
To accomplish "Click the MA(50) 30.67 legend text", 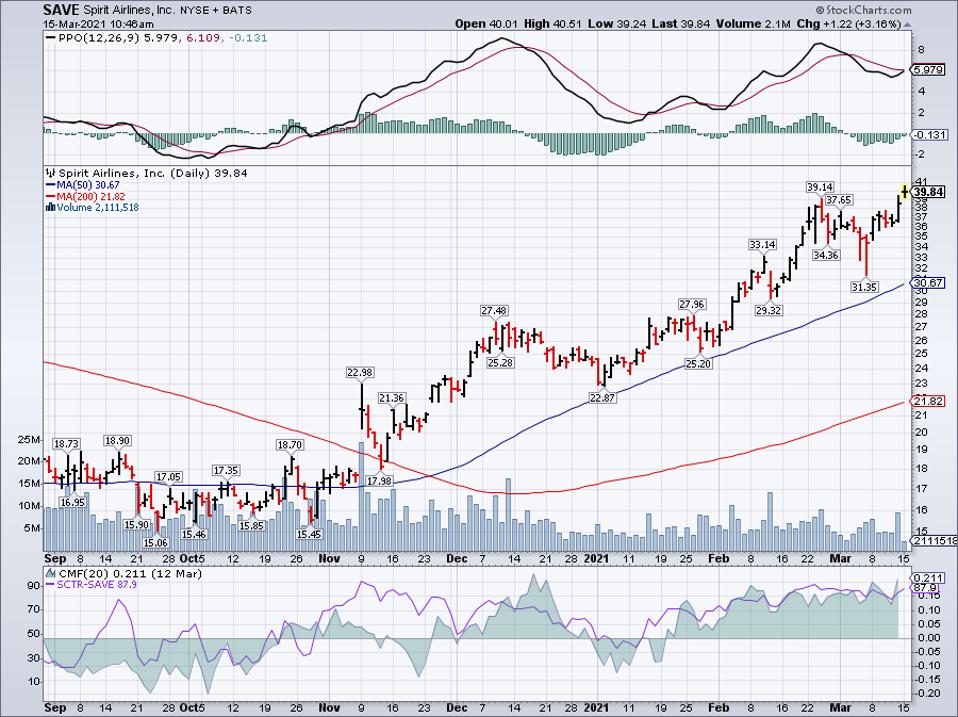I will 88,185.
